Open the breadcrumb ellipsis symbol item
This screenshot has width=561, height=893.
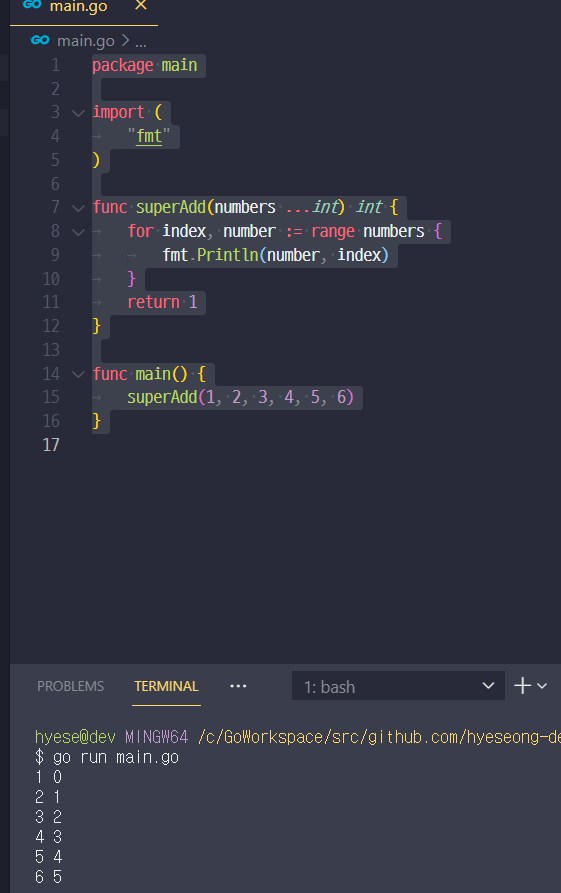click(x=141, y=42)
